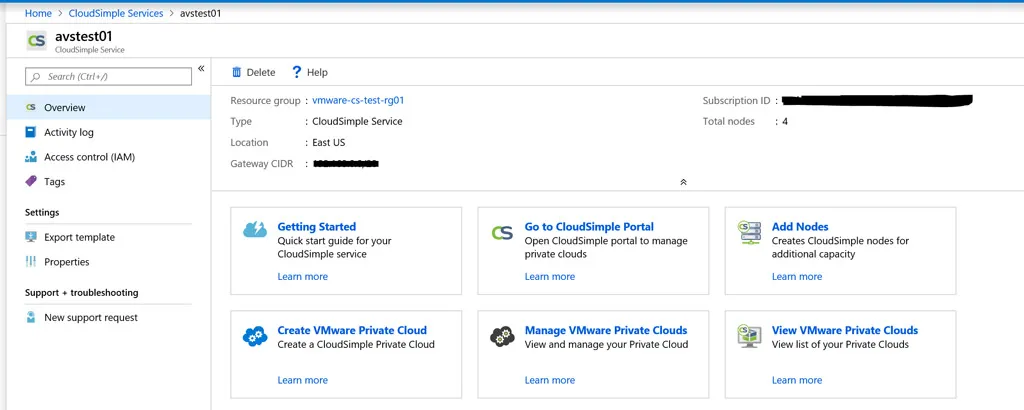The width and height of the screenshot is (1024, 410).
Task: Click the Access control people icon
Action: point(31,157)
